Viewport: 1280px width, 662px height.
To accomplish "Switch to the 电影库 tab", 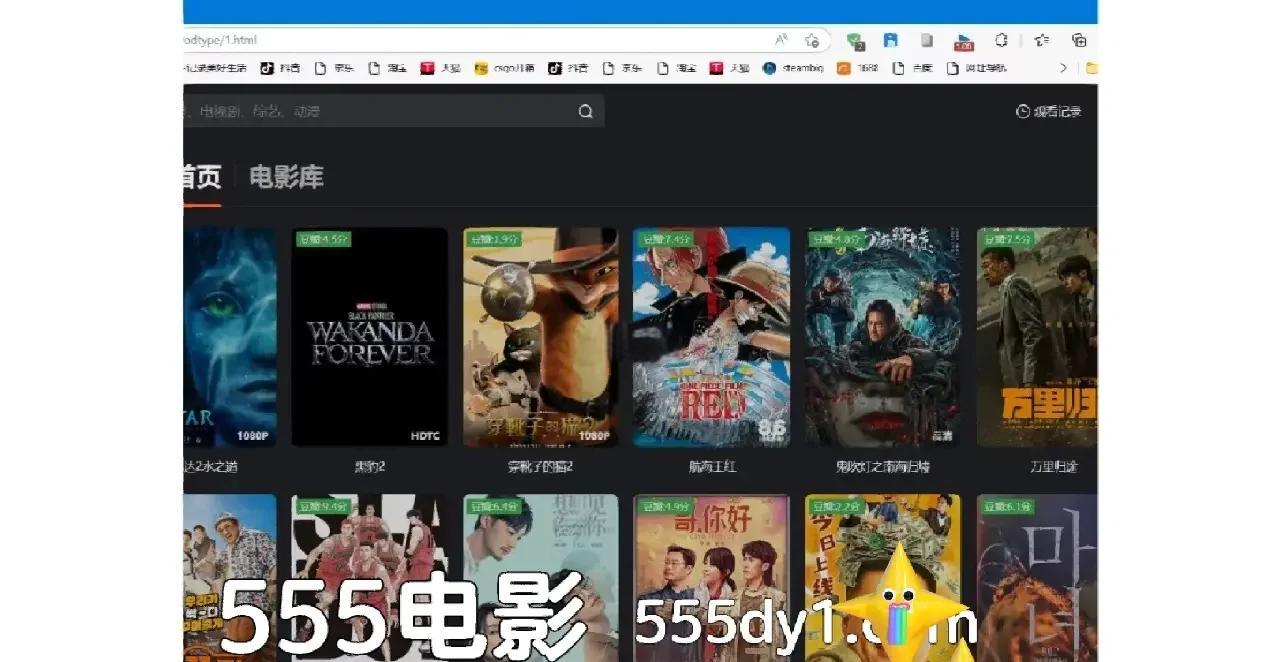I will pos(286,177).
